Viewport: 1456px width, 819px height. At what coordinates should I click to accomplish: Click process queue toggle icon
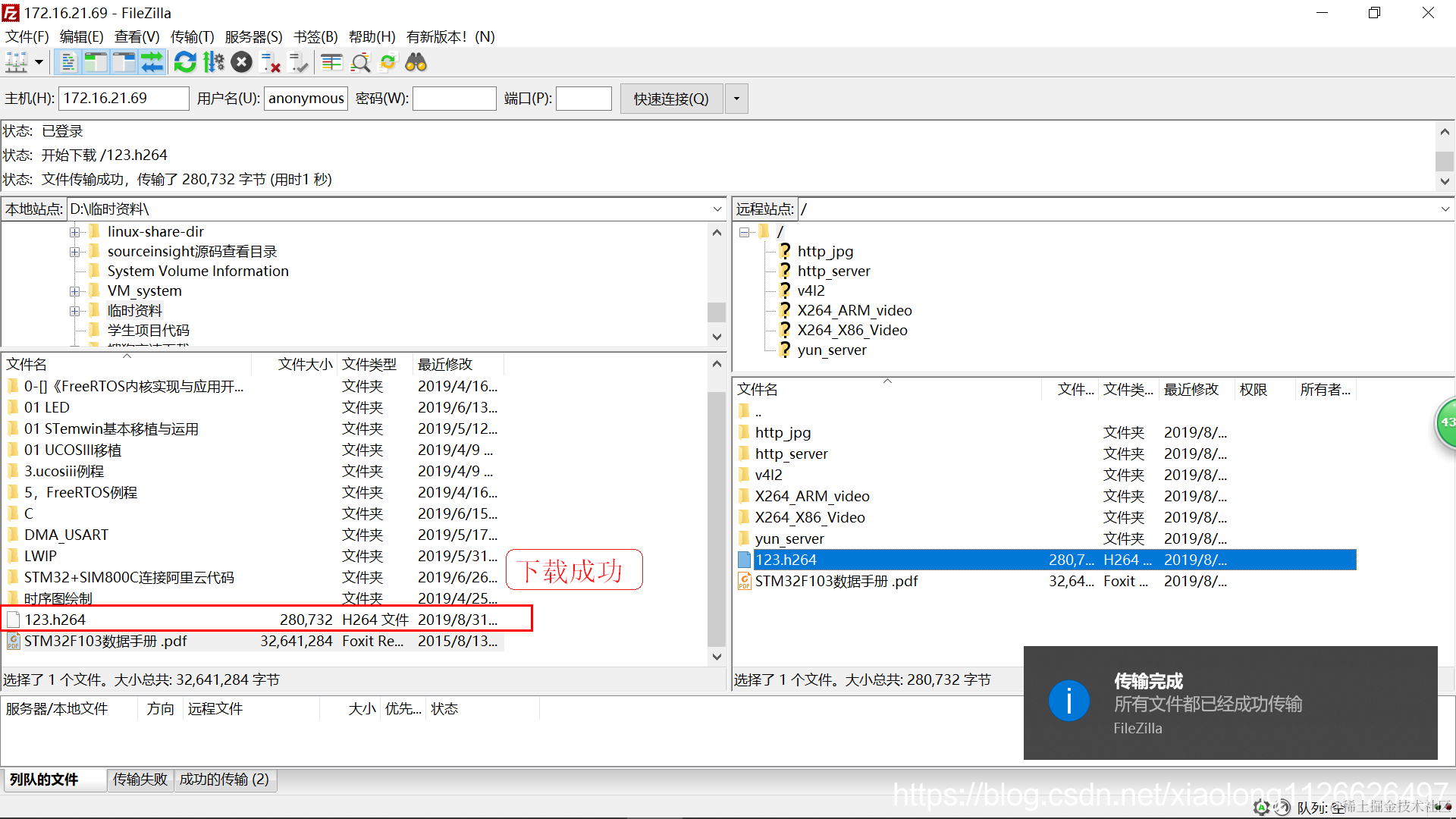214,62
